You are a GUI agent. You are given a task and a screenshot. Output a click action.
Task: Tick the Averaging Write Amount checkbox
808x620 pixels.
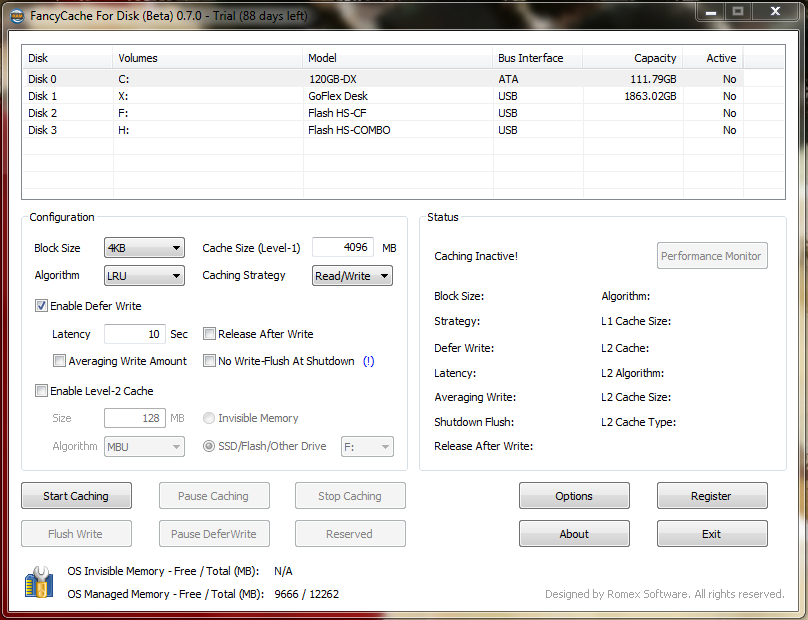[60, 361]
